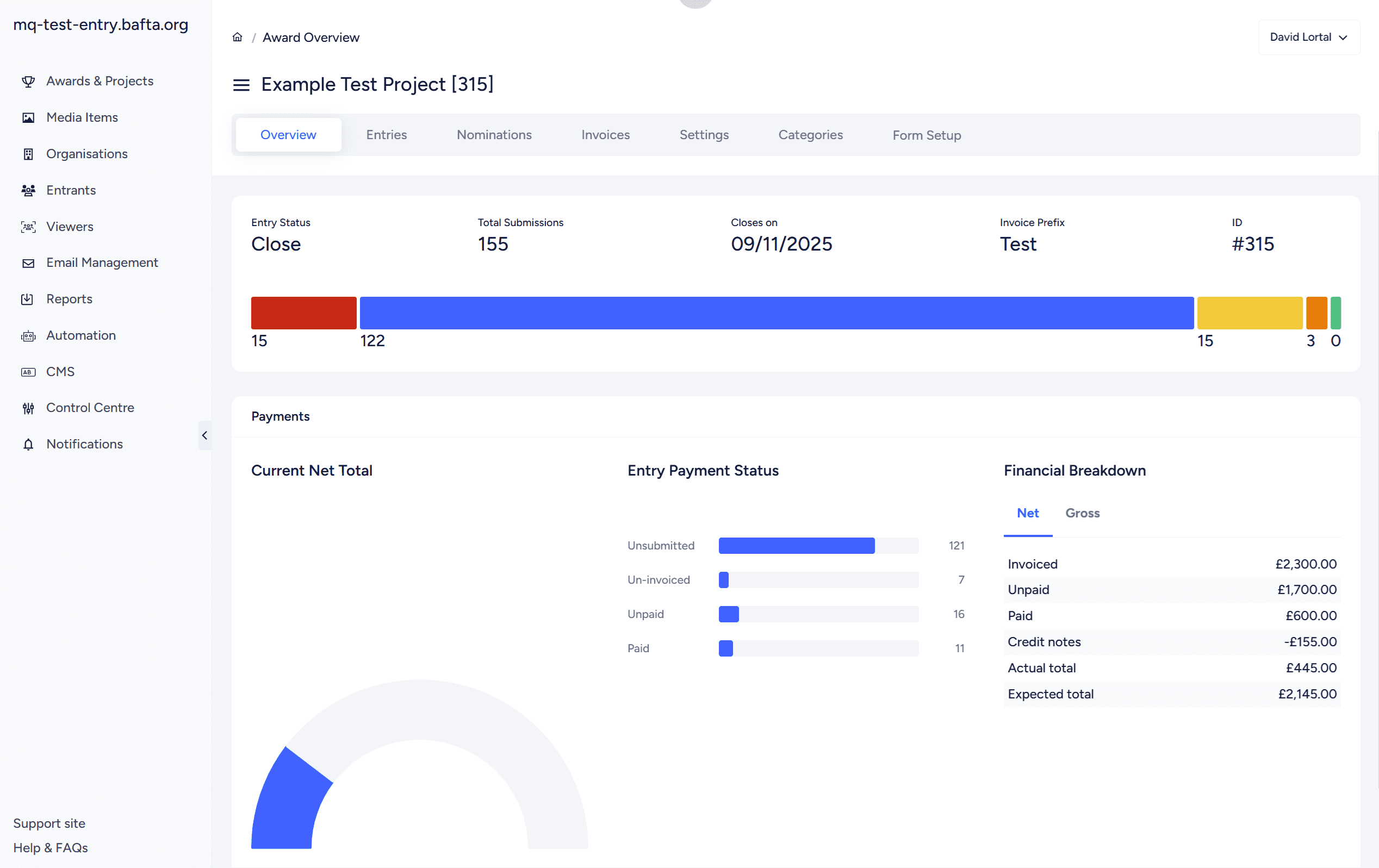
Task: Click the Notifications bell icon
Action: 28,444
